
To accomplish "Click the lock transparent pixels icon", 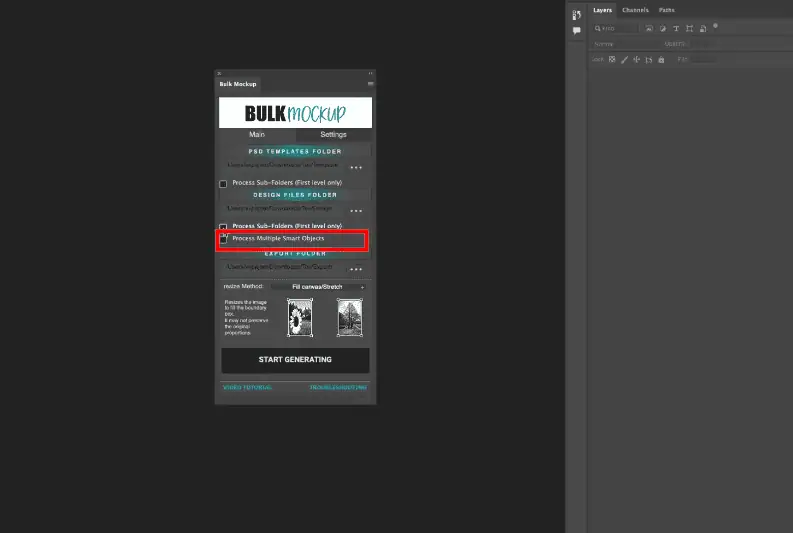I will coord(612,60).
